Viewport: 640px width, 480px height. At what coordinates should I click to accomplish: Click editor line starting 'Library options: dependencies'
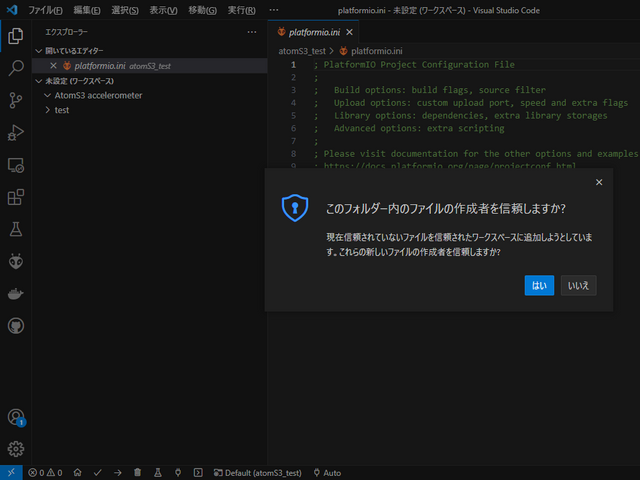(460, 116)
